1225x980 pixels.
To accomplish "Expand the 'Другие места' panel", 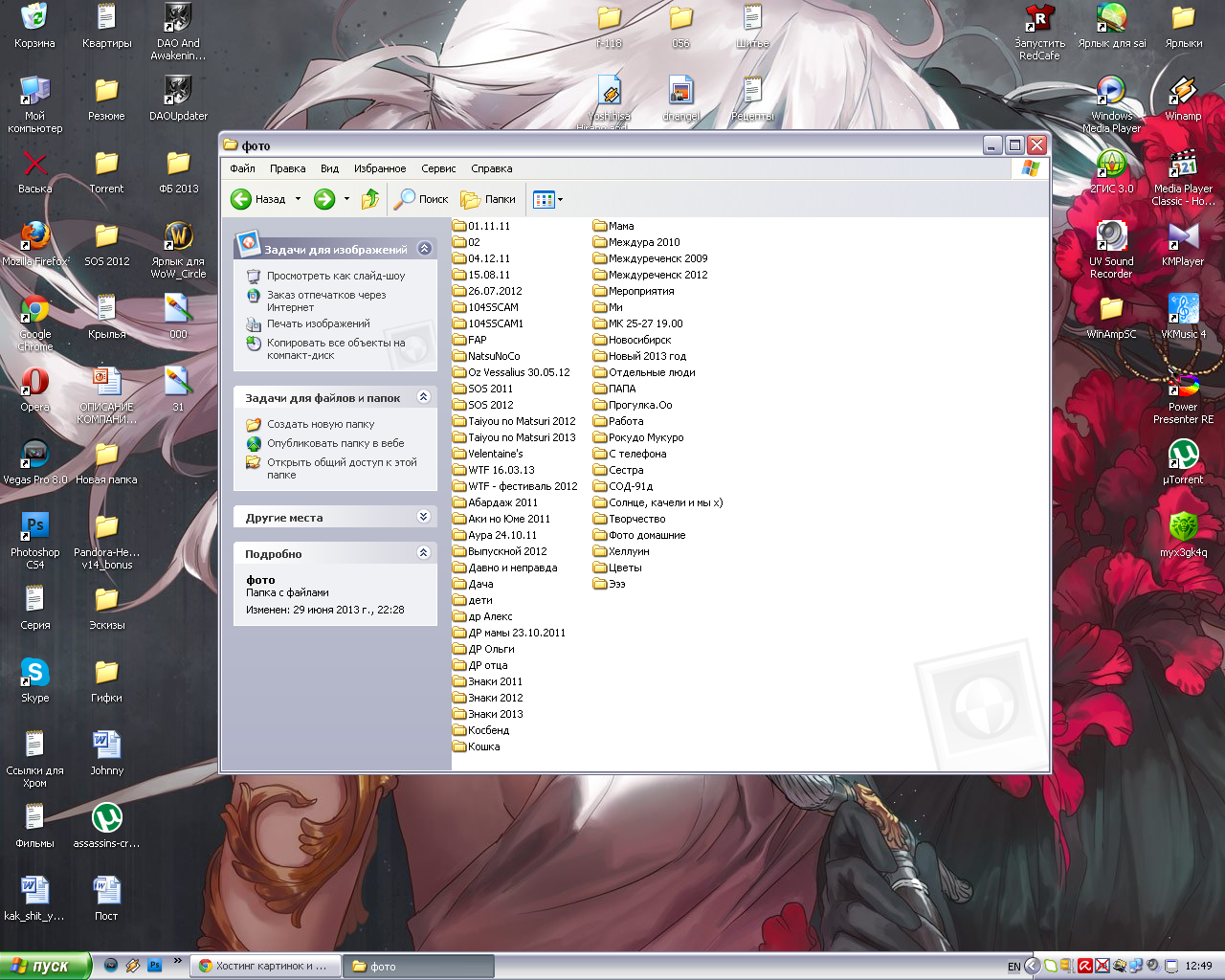I will [x=424, y=517].
